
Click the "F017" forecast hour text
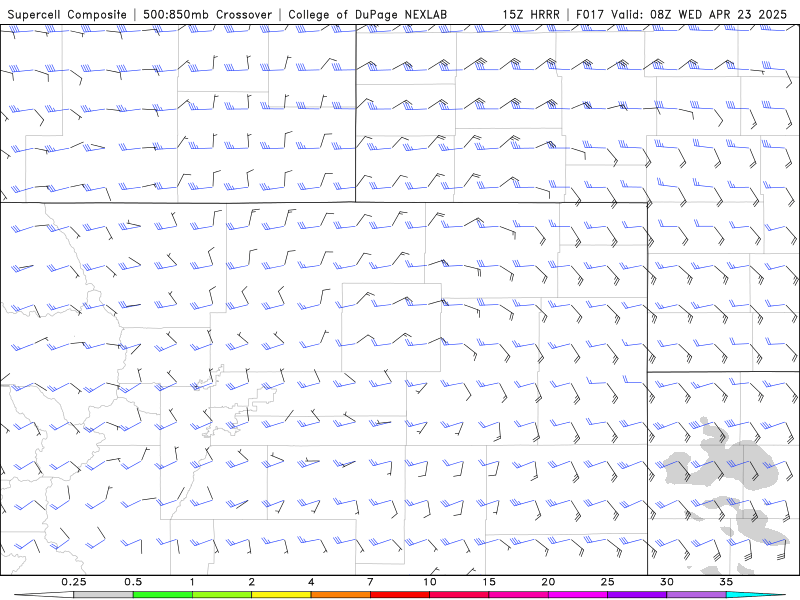tap(591, 14)
